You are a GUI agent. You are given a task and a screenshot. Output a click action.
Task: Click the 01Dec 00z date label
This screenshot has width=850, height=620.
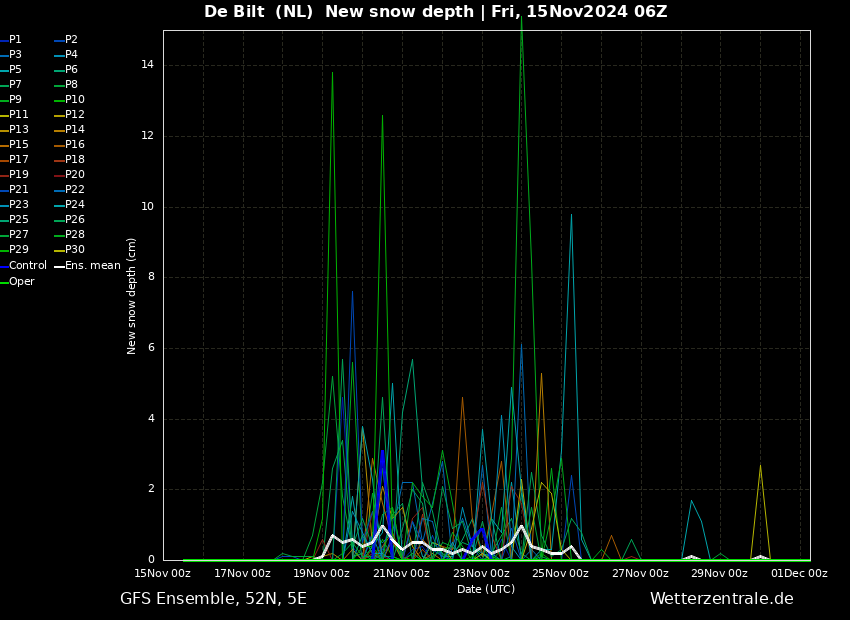800,573
